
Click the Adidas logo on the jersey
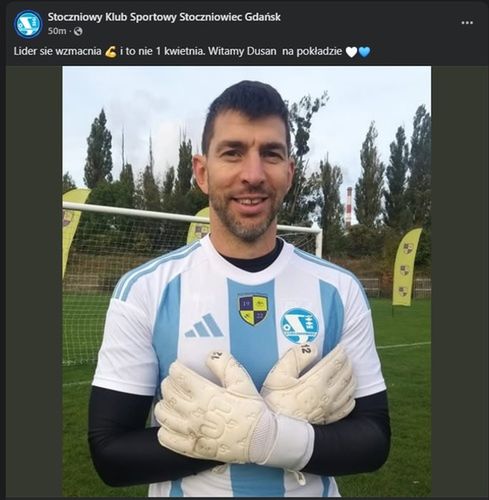[x=204, y=326]
